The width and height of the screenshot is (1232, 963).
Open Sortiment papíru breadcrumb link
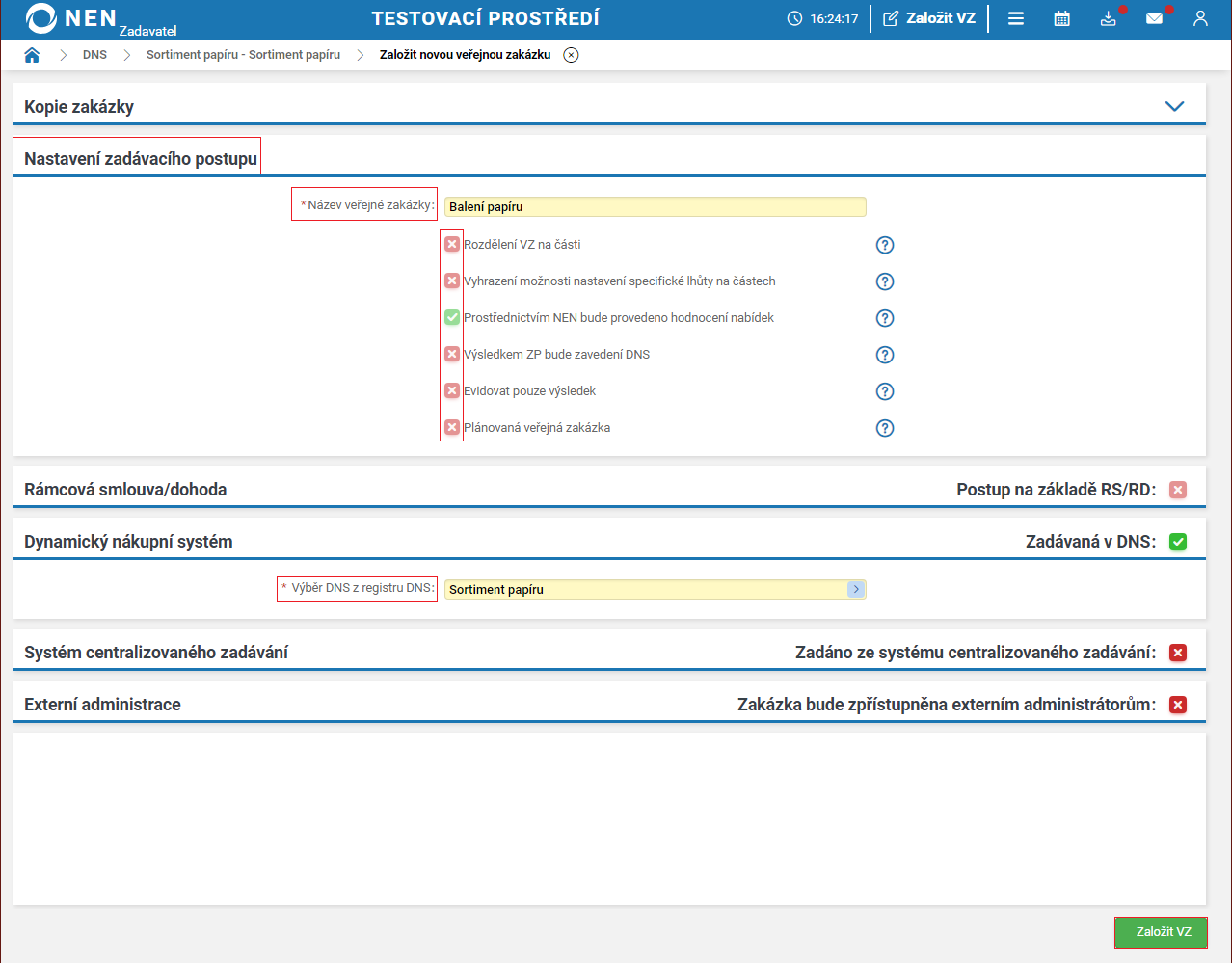pos(243,55)
